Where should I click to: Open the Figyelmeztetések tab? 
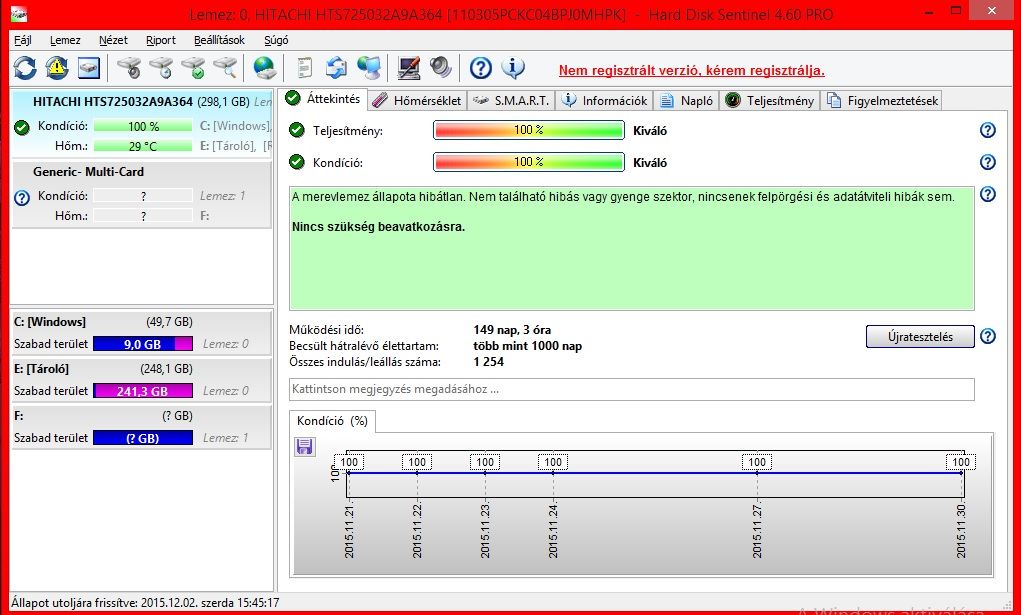tap(883, 100)
